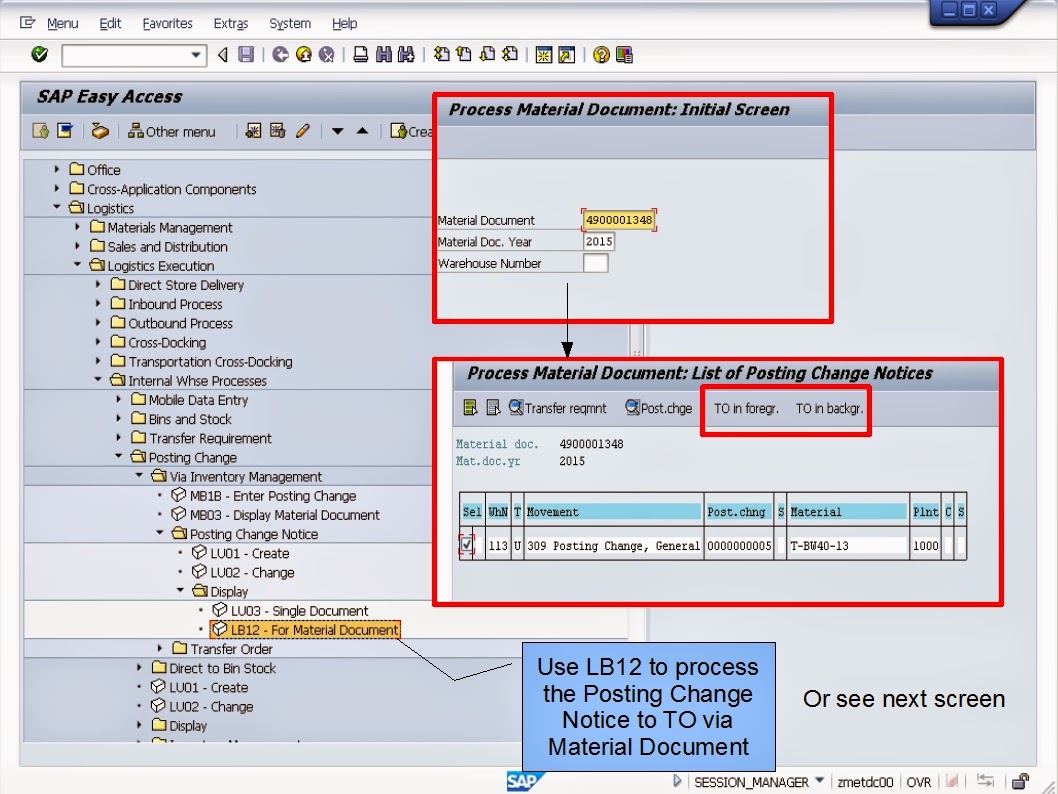Select the Find icon in the toolbar
Viewport: 1058px width, 794px height.
(x=381, y=55)
